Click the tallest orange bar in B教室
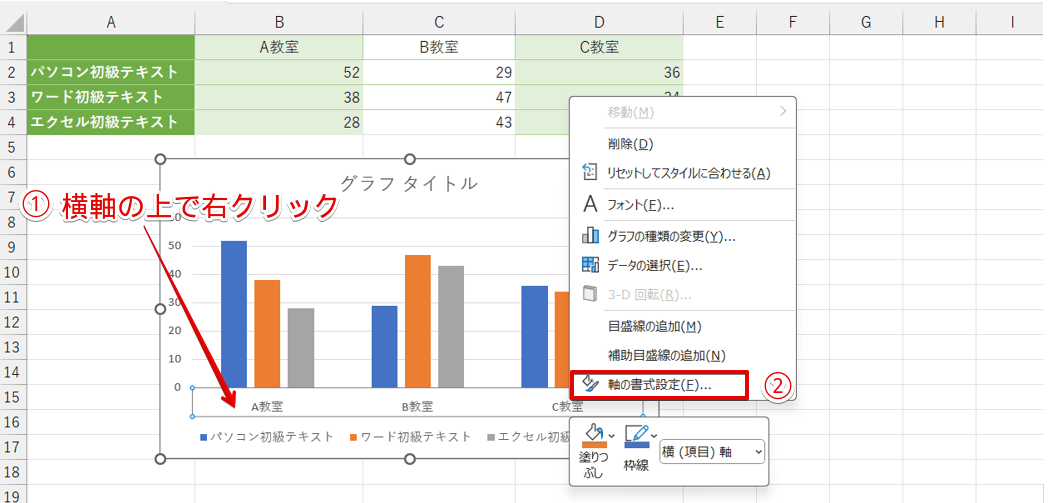 (417, 320)
